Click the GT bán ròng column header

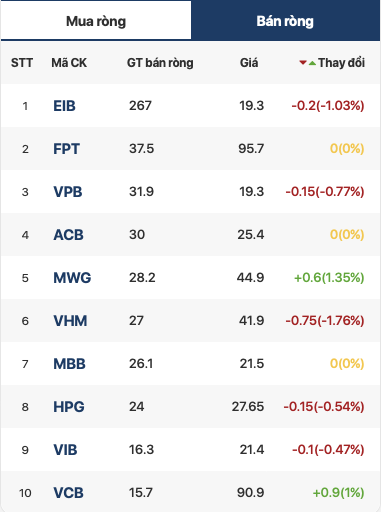160,63
